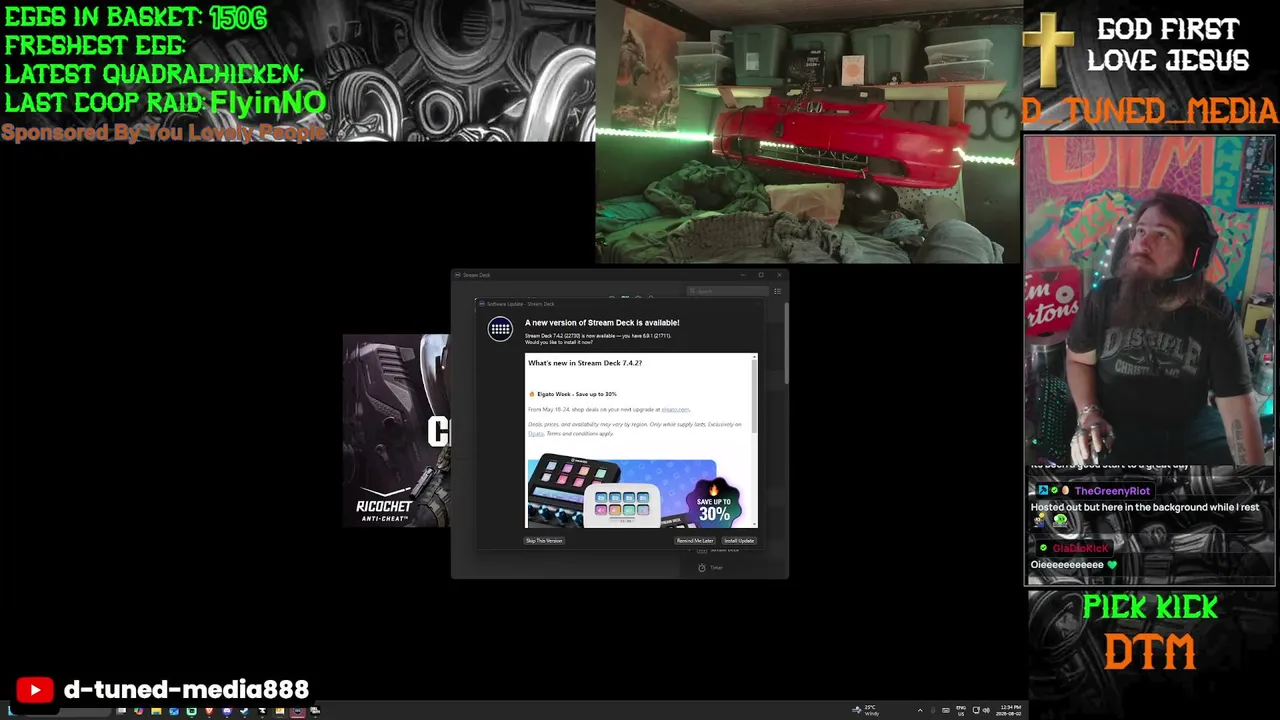Open Steam from the taskbar
The height and width of the screenshot is (720, 1280).
[244, 711]
